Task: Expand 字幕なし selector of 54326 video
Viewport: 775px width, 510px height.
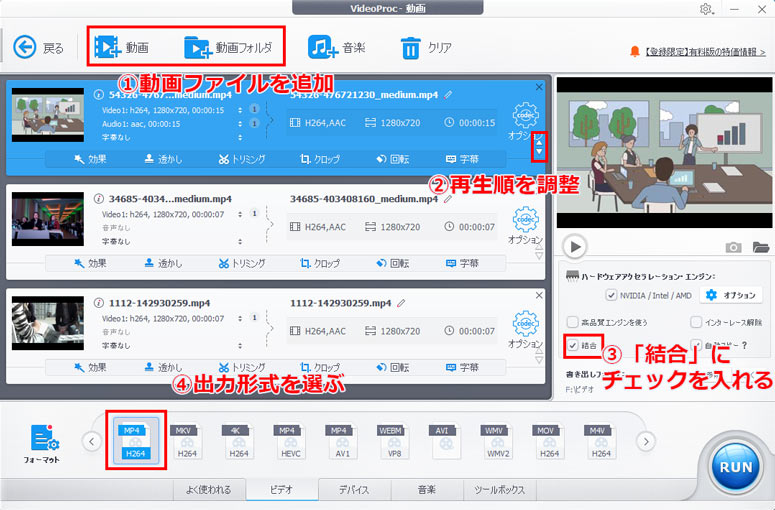Action: [x=240, y=137]
